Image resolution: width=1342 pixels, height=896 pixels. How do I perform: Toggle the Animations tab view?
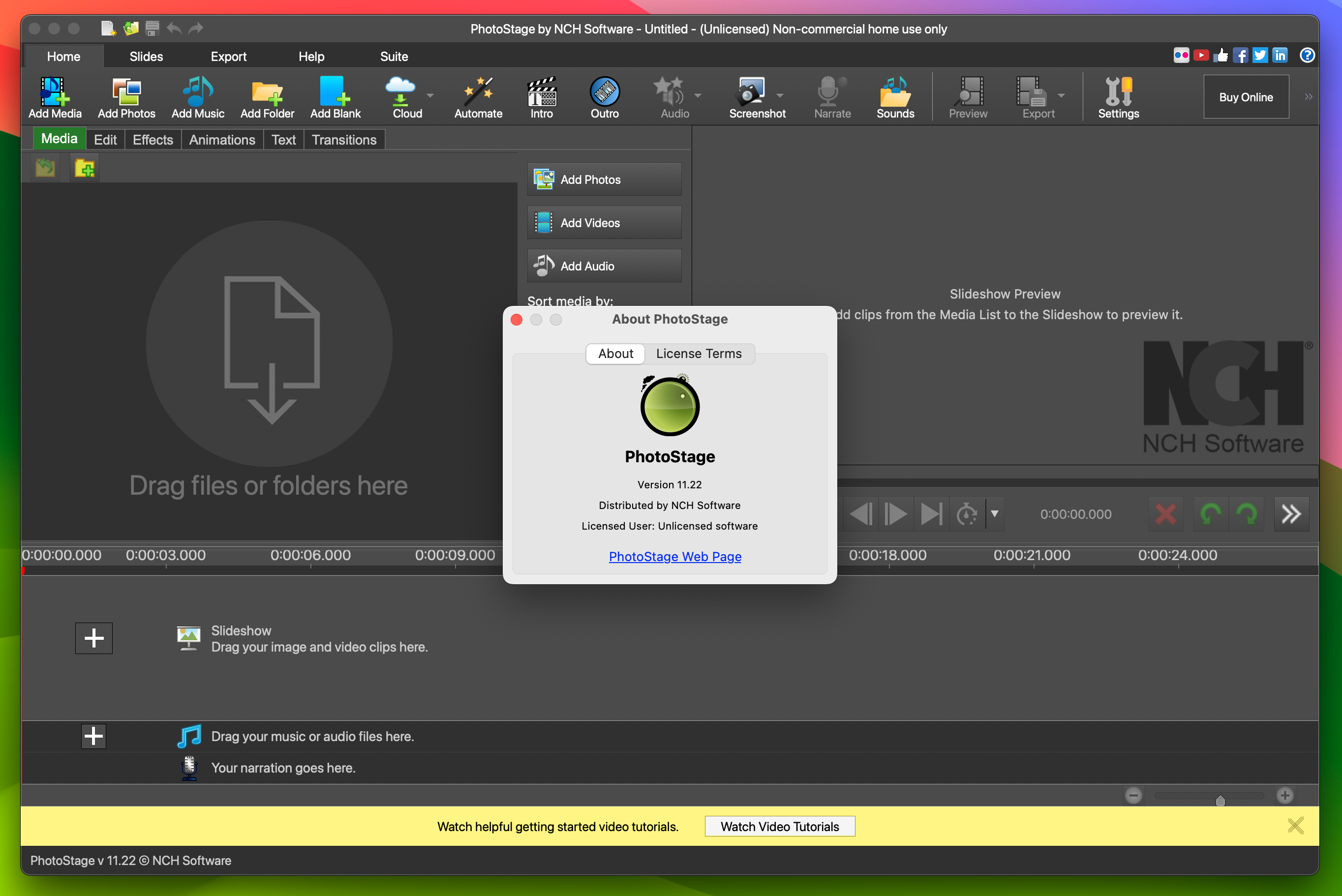(x=221, y=140)
